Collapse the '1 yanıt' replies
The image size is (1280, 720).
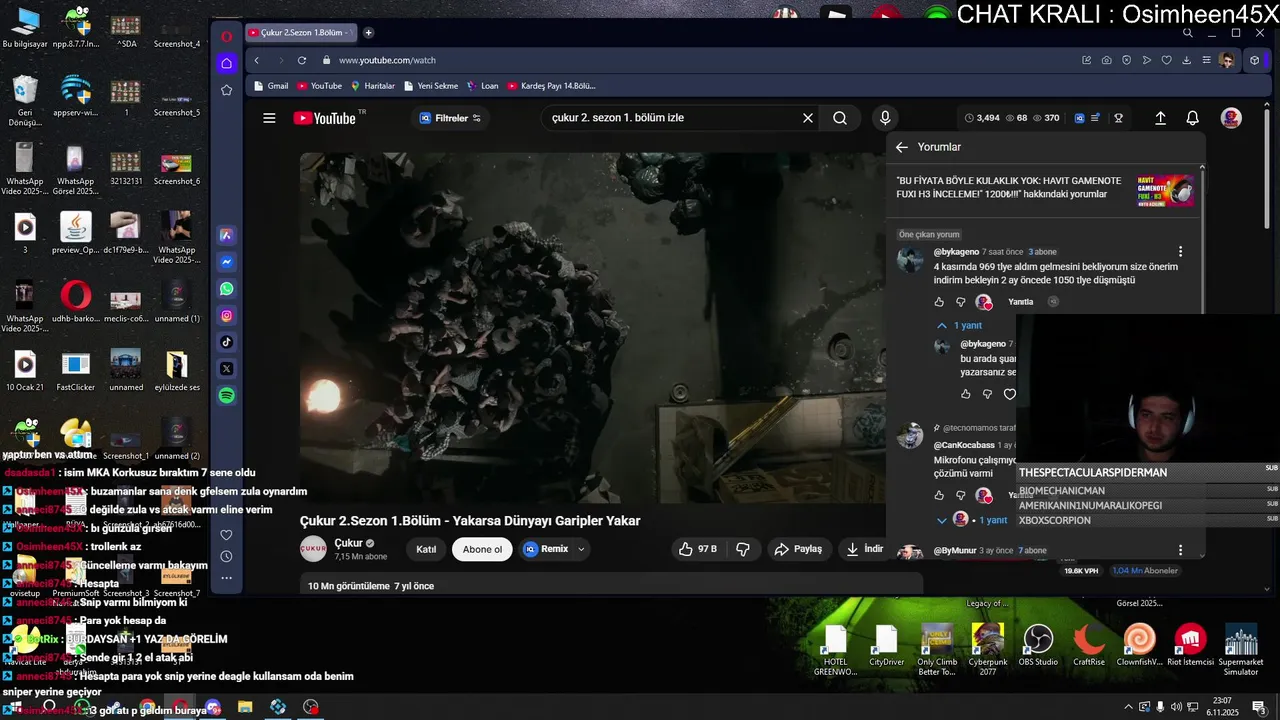(959, 326)
